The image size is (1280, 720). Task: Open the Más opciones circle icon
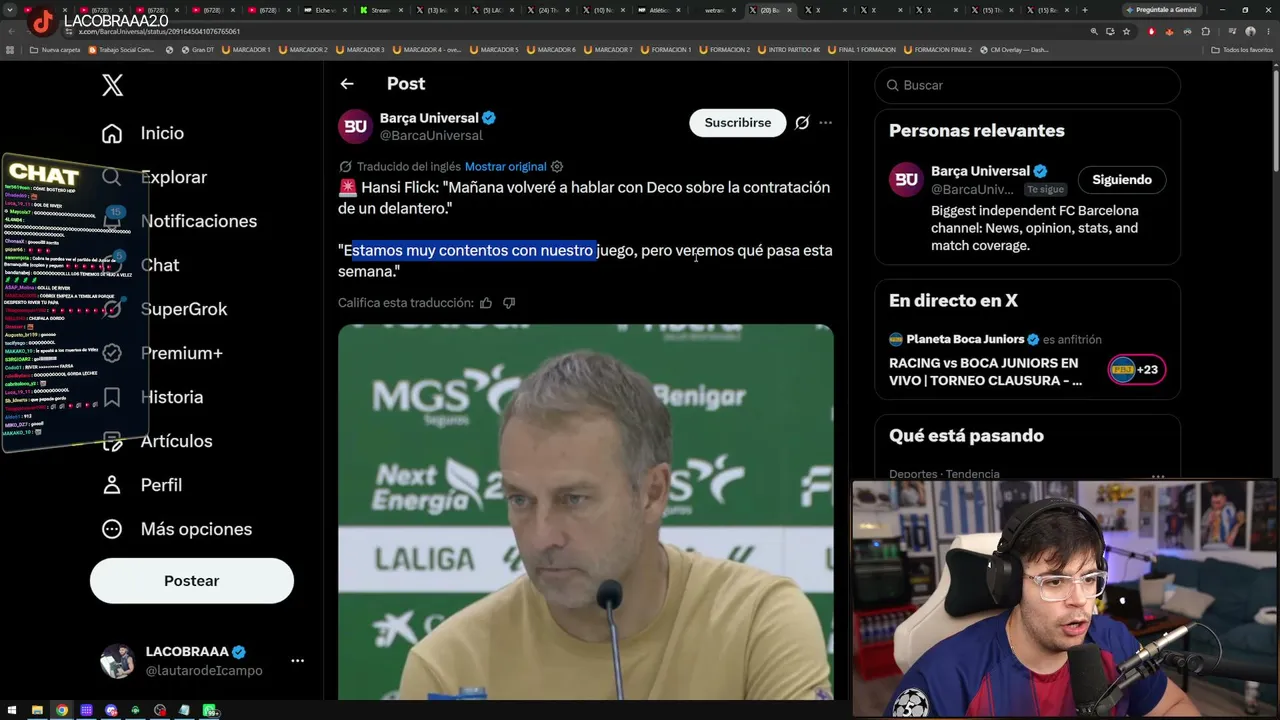(112, 529)
